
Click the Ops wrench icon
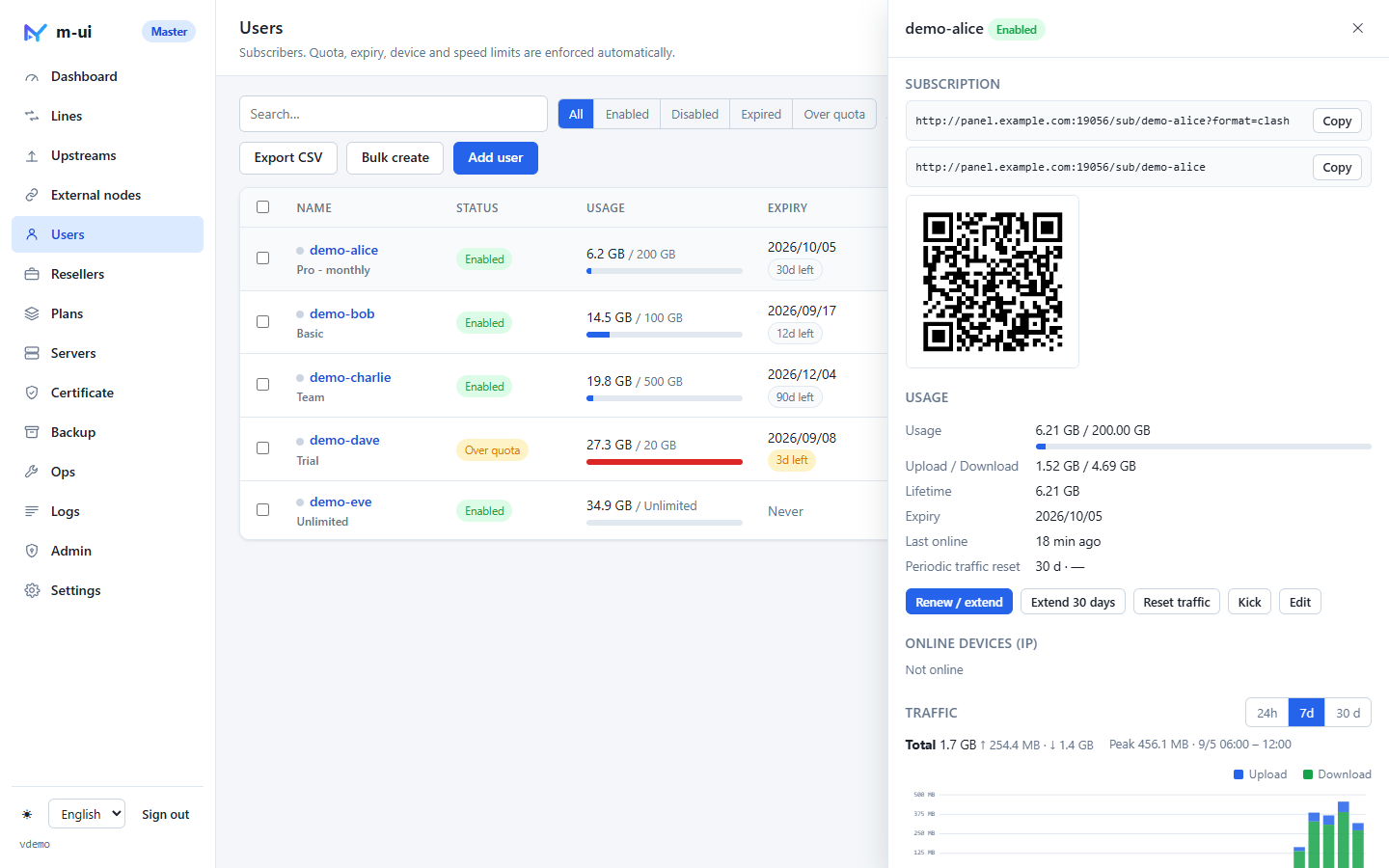click(32, 472)
